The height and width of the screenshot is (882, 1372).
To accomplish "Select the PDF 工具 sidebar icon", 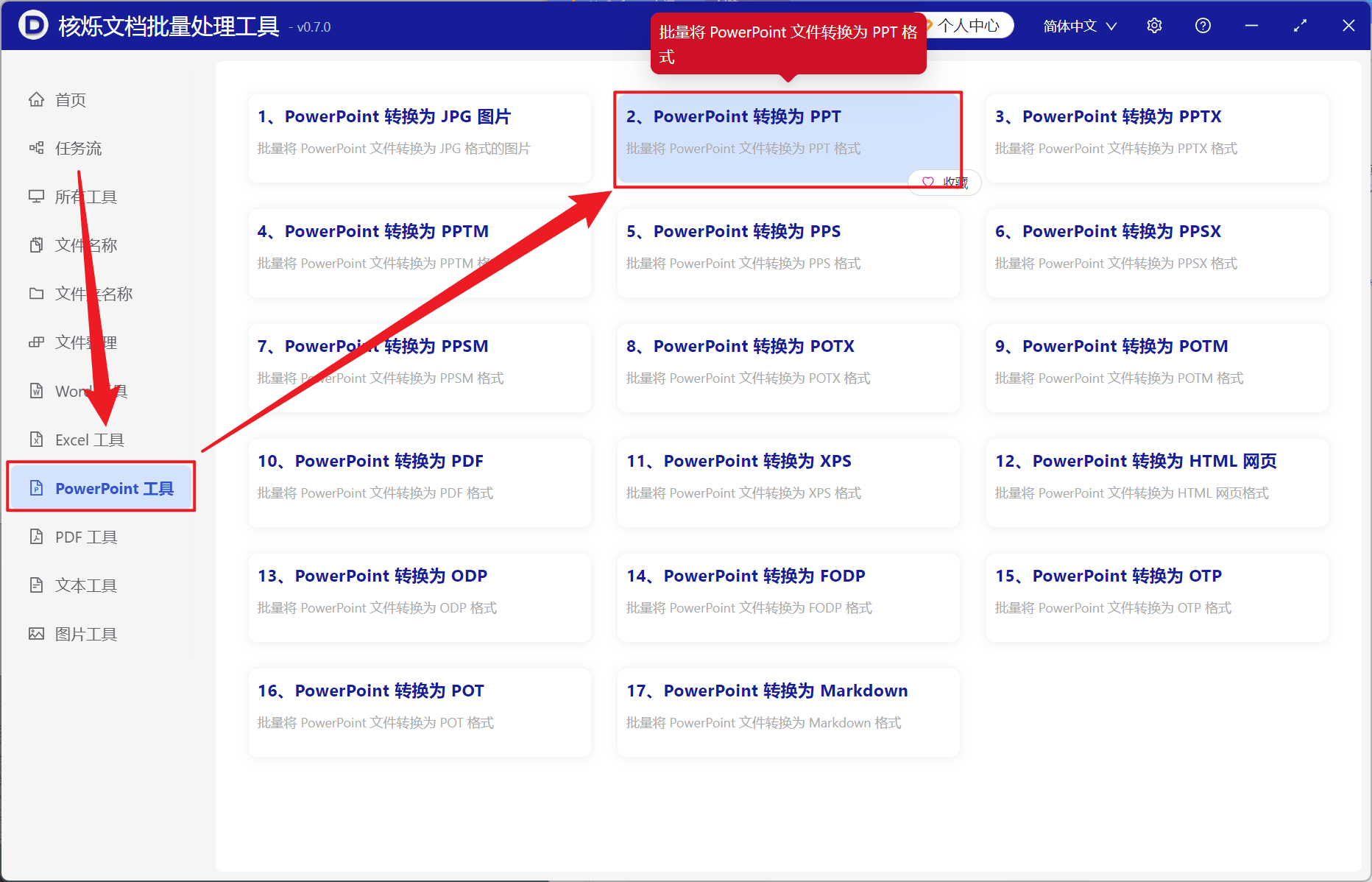I will tap(36, 537).
